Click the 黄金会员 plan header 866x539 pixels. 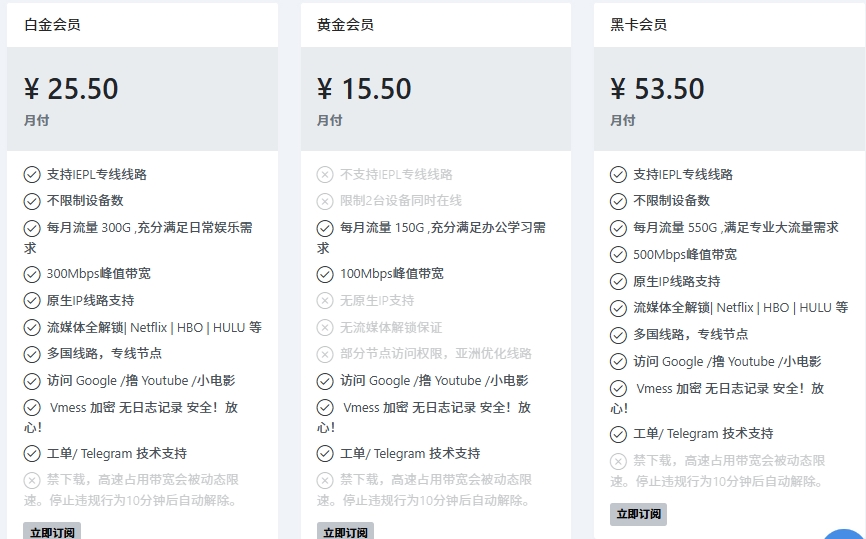[345, 25]
